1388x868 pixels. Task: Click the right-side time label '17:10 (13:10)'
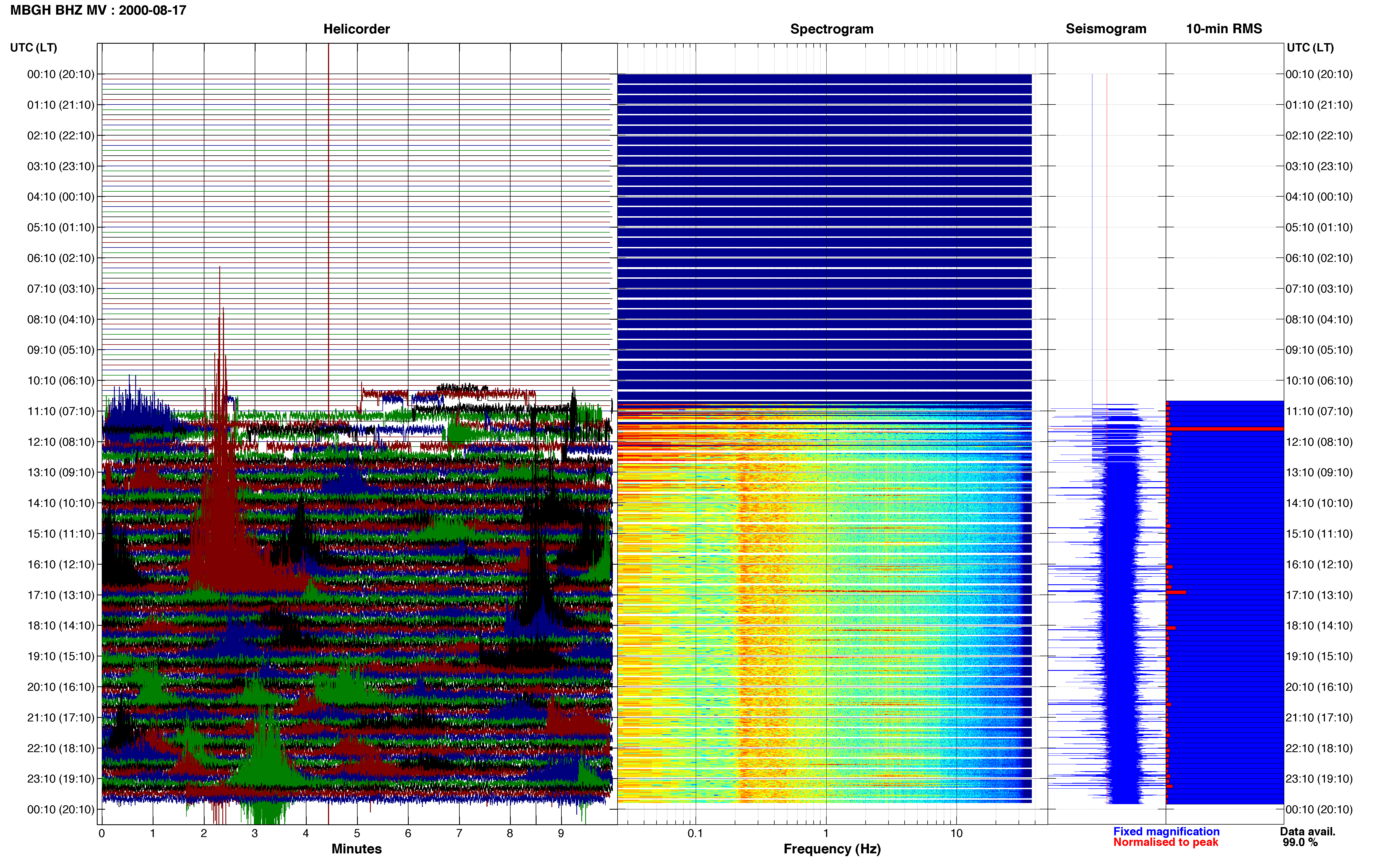coord(1319,595)
